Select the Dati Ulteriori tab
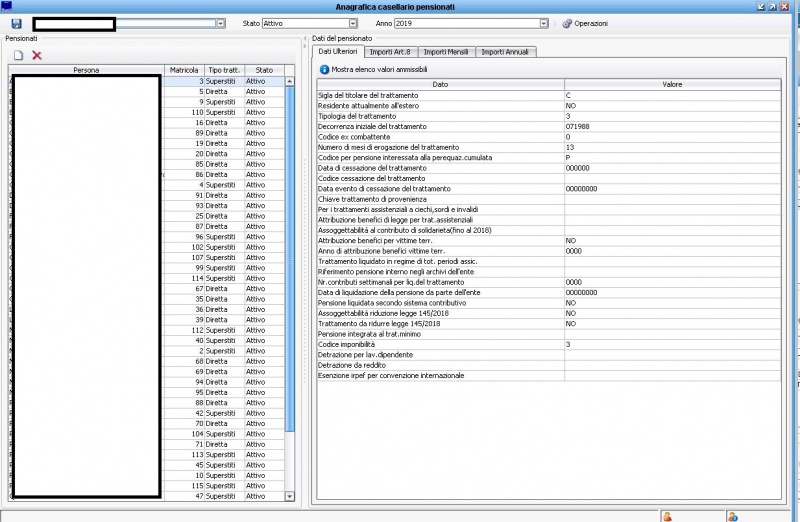The width and height of the screenshot is (800, 522). (337, 51)
